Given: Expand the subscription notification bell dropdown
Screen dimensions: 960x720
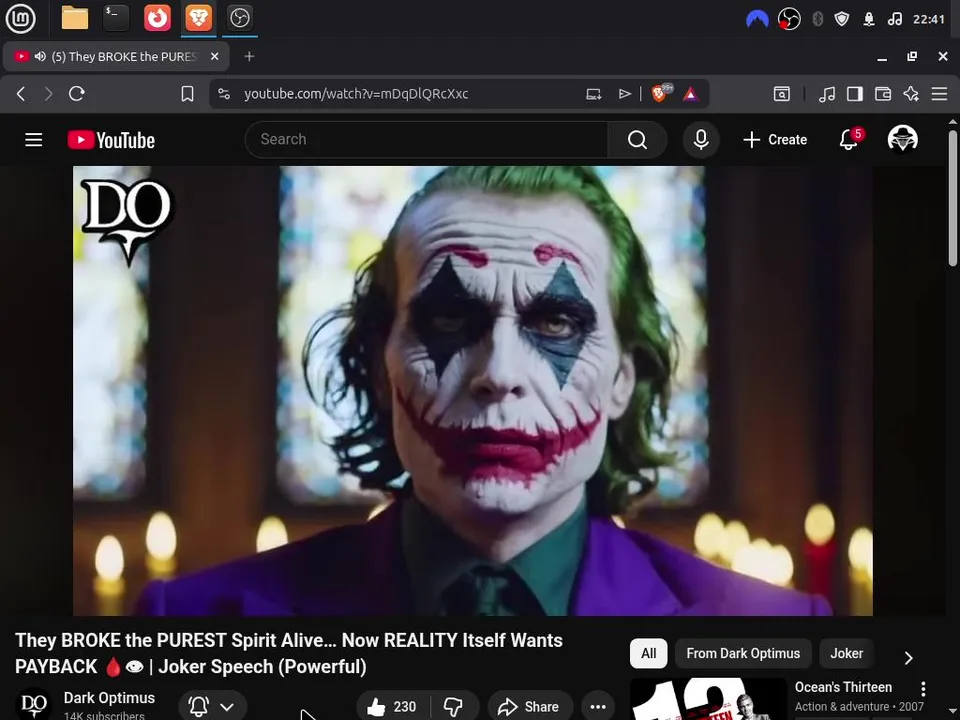Looking at the screenshot, I should click(212, 707).
